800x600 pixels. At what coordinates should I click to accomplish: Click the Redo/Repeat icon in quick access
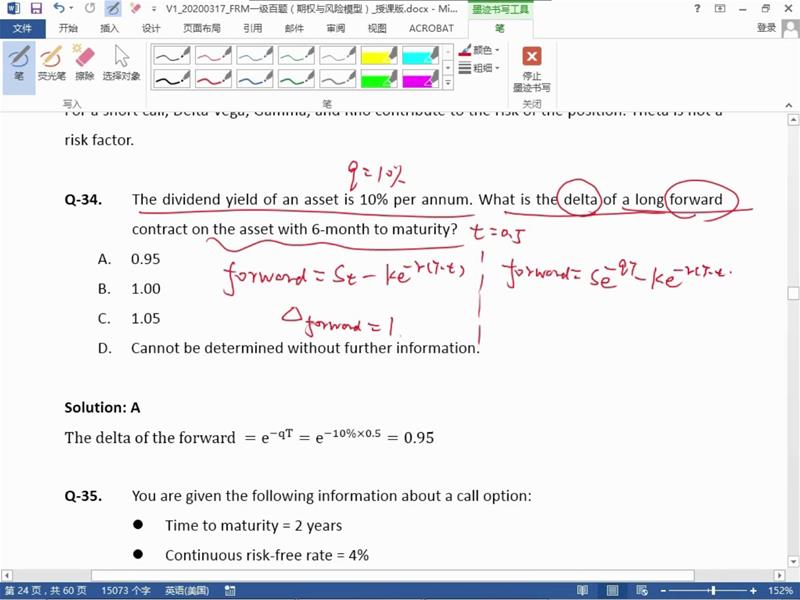[90, 8]
